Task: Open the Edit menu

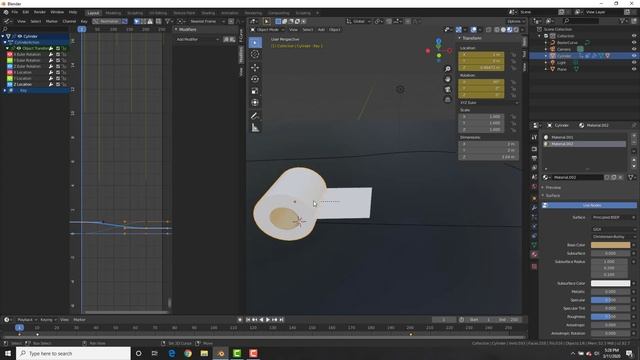Action: pyautogui.click(x=26, y=12)
